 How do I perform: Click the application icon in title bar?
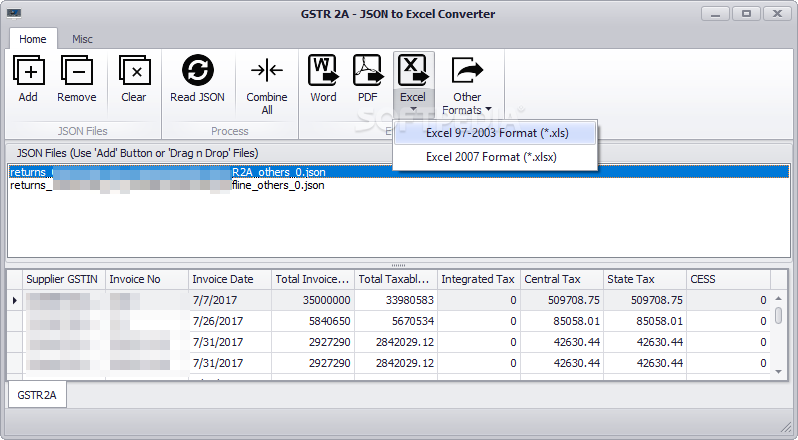(14, 14)
